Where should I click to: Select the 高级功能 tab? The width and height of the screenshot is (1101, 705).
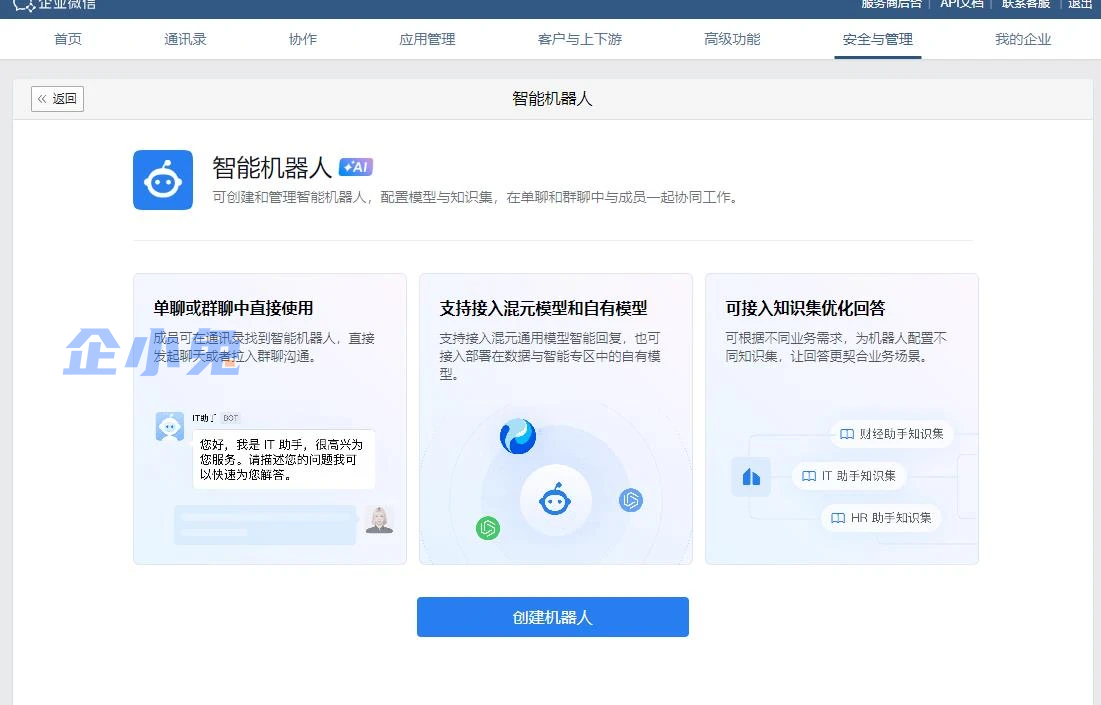click(x=732, y=39)
